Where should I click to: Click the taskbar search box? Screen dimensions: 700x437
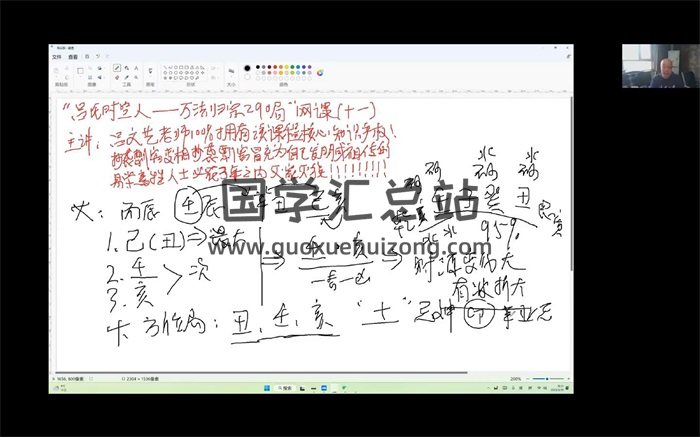pyautogui.click(x=285, y=388)
